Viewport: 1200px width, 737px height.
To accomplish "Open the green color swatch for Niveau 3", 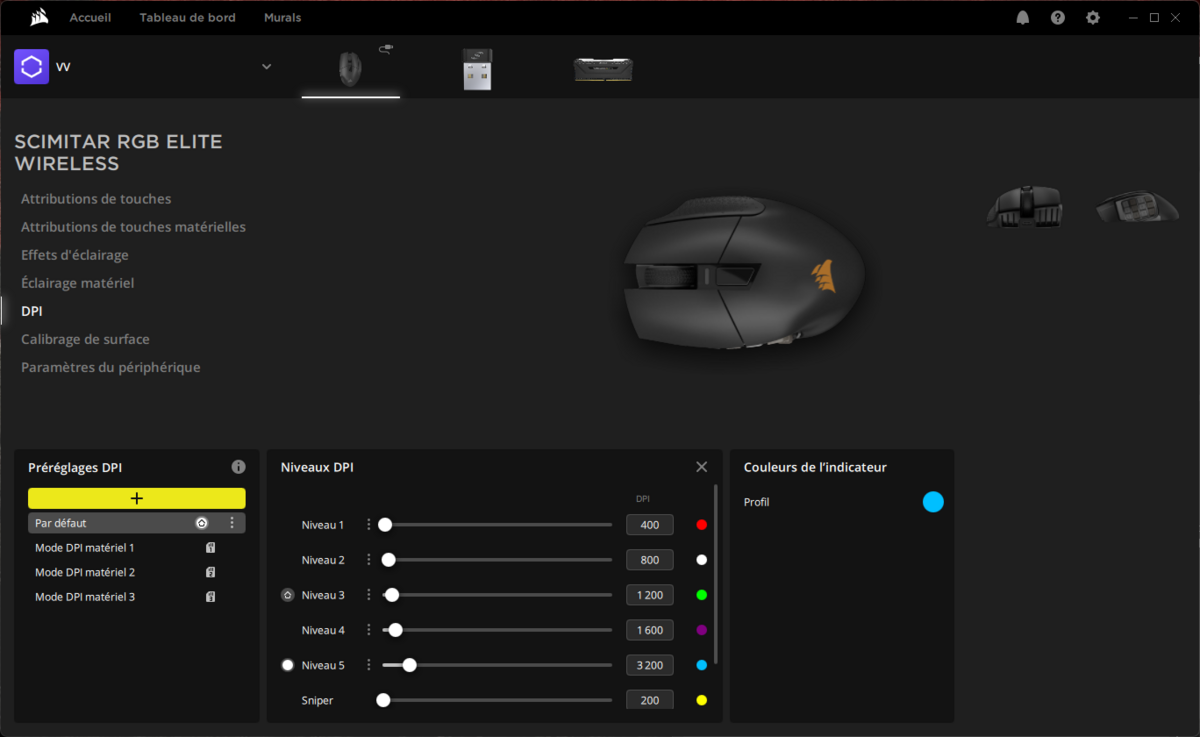I will (x=701, y=595).
